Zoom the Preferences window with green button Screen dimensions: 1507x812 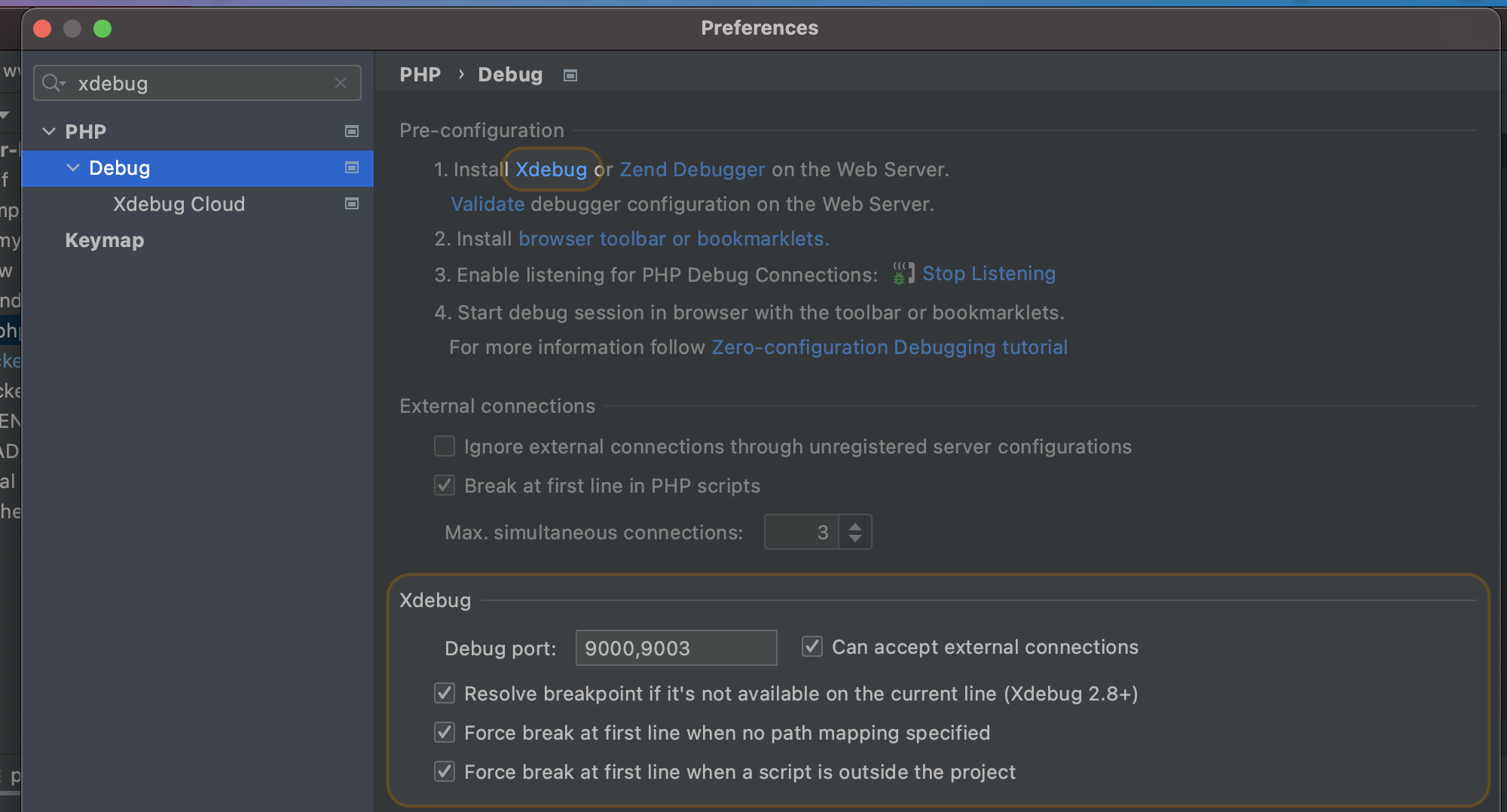coord(102,29)
